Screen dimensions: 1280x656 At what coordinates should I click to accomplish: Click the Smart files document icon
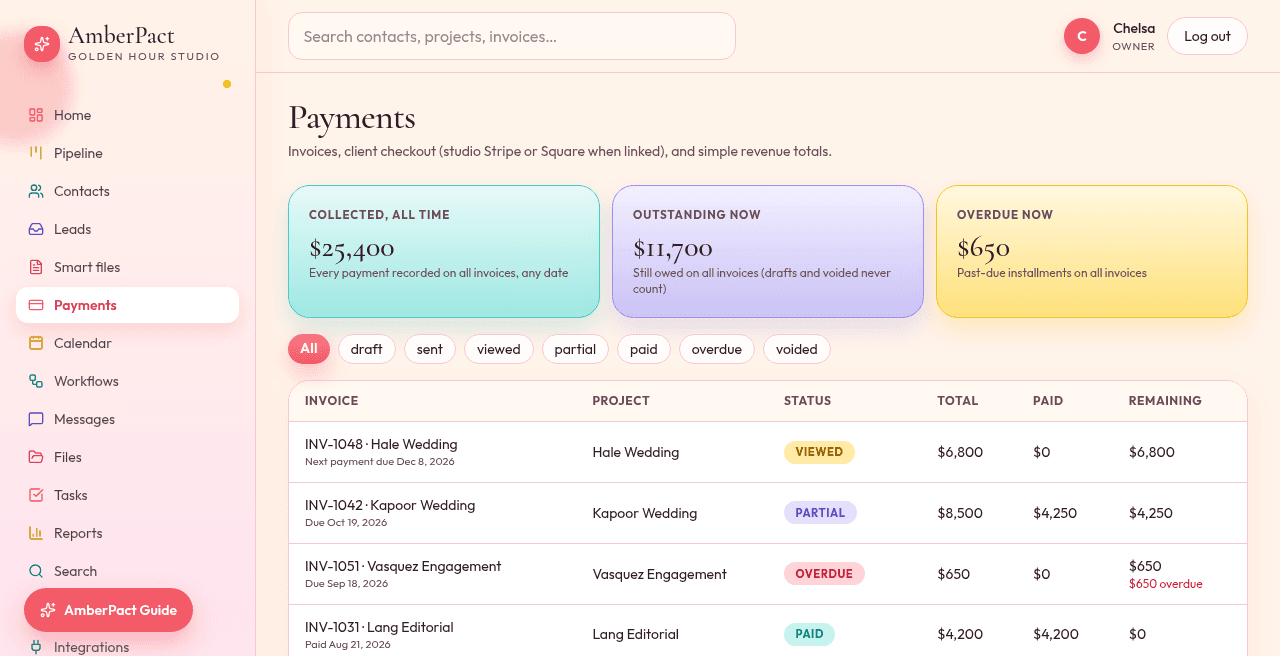(x=36, y=267)
